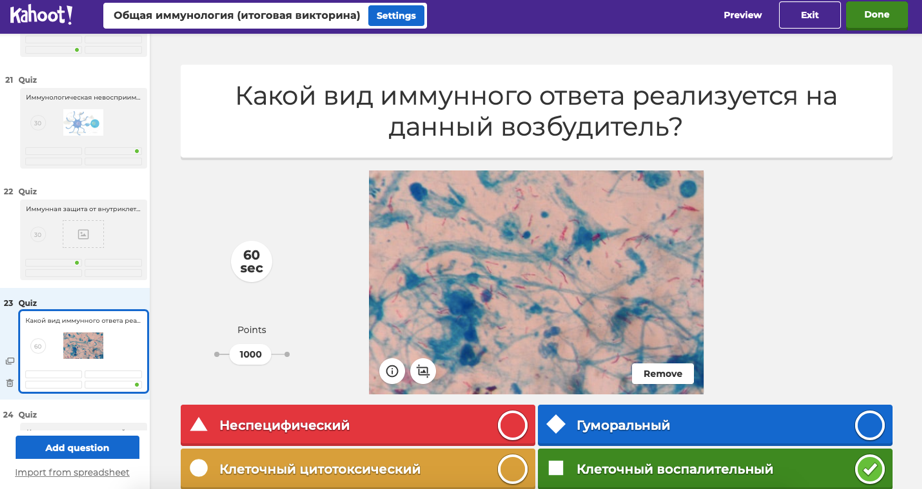Duplicate question 23 using the copy icon
The height and width of the screenshot is (489, 922).
pyautogui.click(x=10, y=361)
